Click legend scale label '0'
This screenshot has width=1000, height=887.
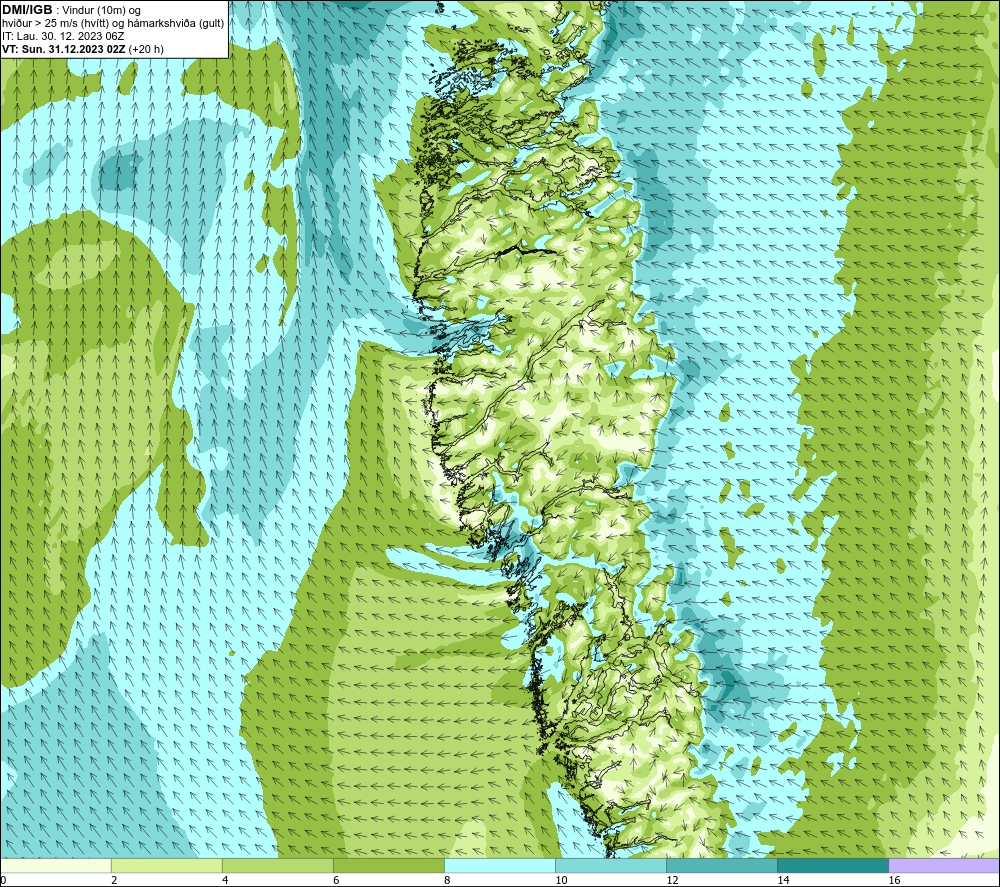(x=3, y=881)
